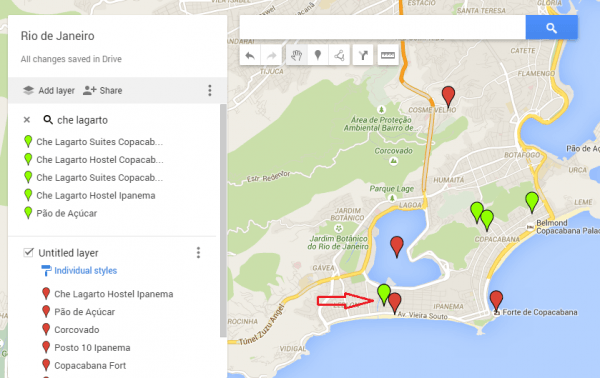Image resolution: width=600 pixels, height=378 pixels.
Task: Click the redo arrow in map toolbar
Action: (x=272, y=56)
